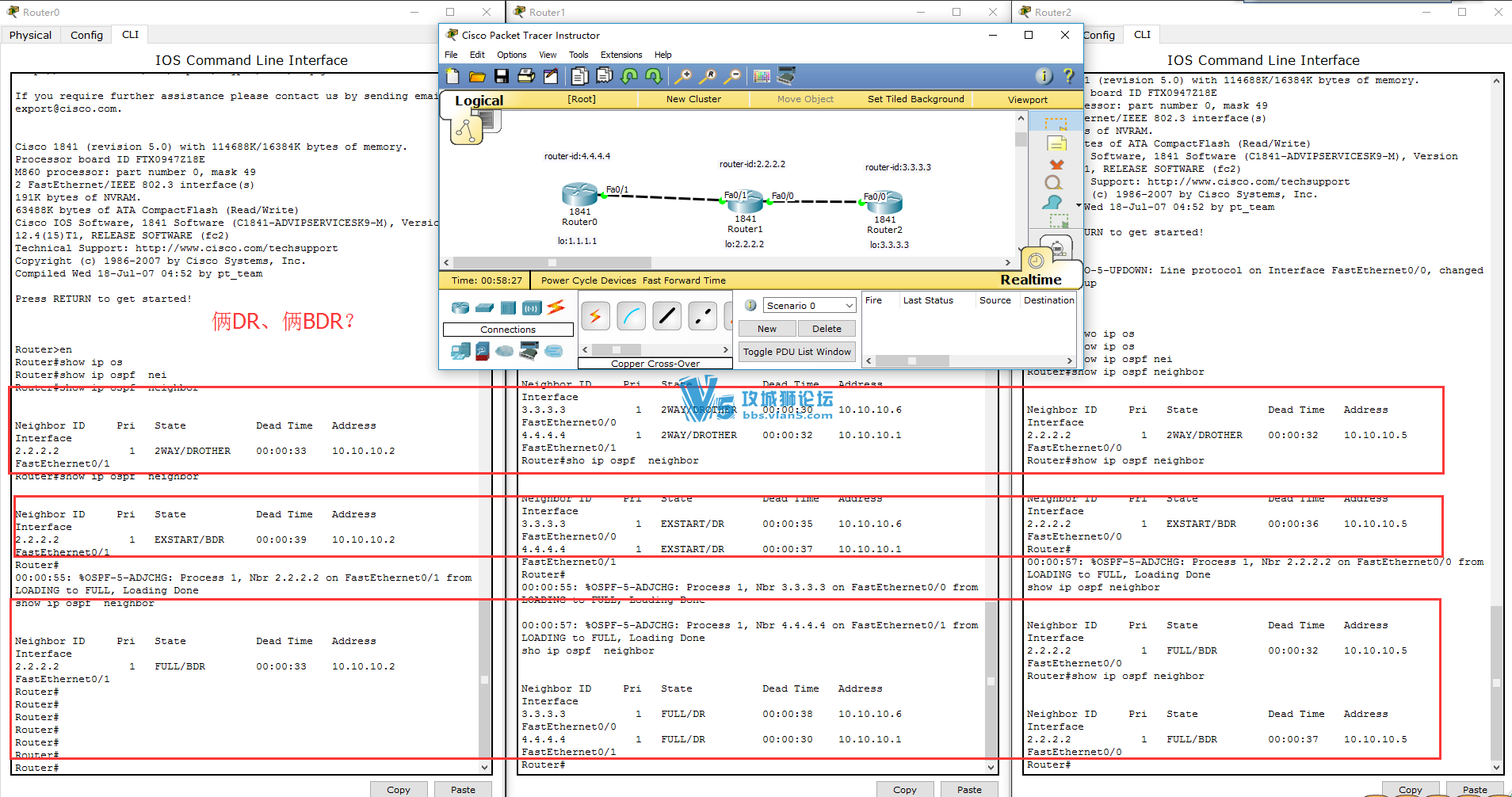This screenshot has height=797, width=1512.
Task: Click the Copy icon in Packet Tracer toolbar
Action: point(580,76)
